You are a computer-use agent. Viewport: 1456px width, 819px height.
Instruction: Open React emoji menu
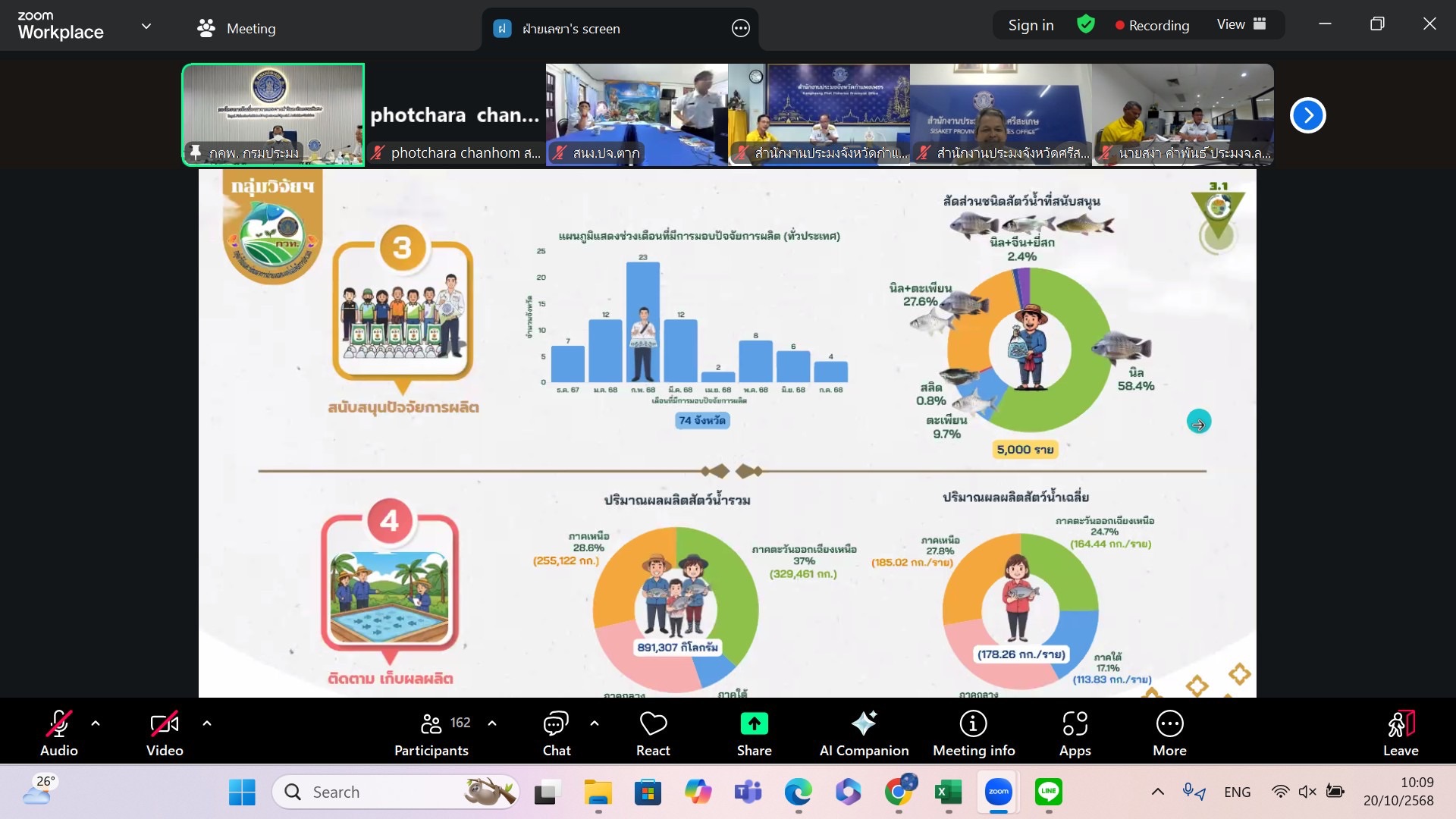tap(653, 733)
